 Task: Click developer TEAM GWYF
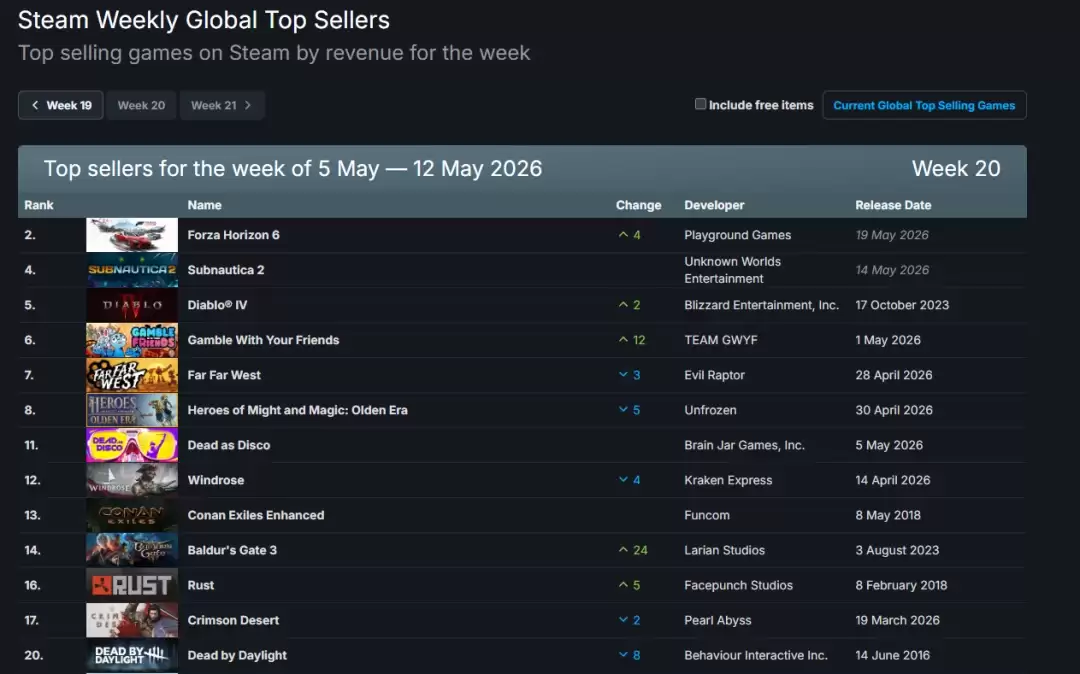[720, 340]
